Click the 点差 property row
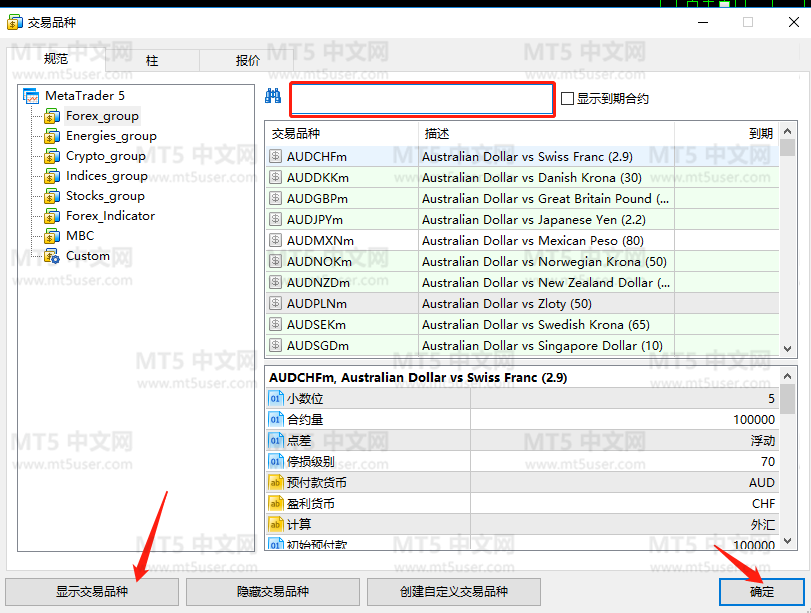This screenshot has width=811, height=613. (x=522, y=440)
